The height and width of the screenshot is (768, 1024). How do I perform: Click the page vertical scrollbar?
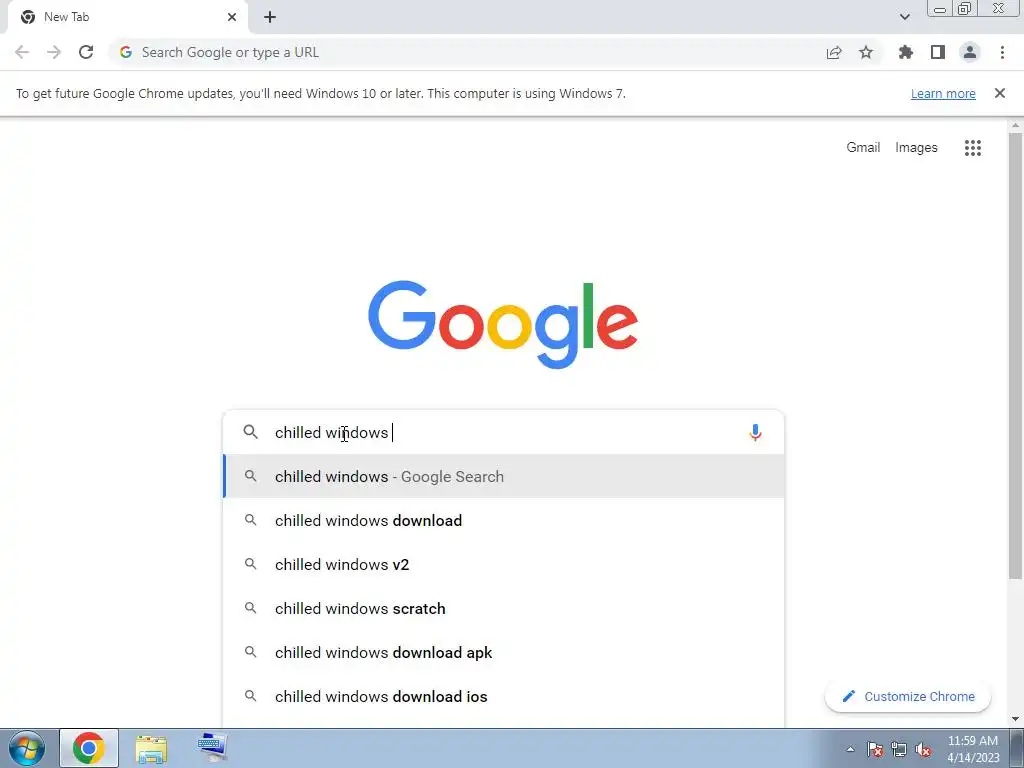click(1015, 356)
